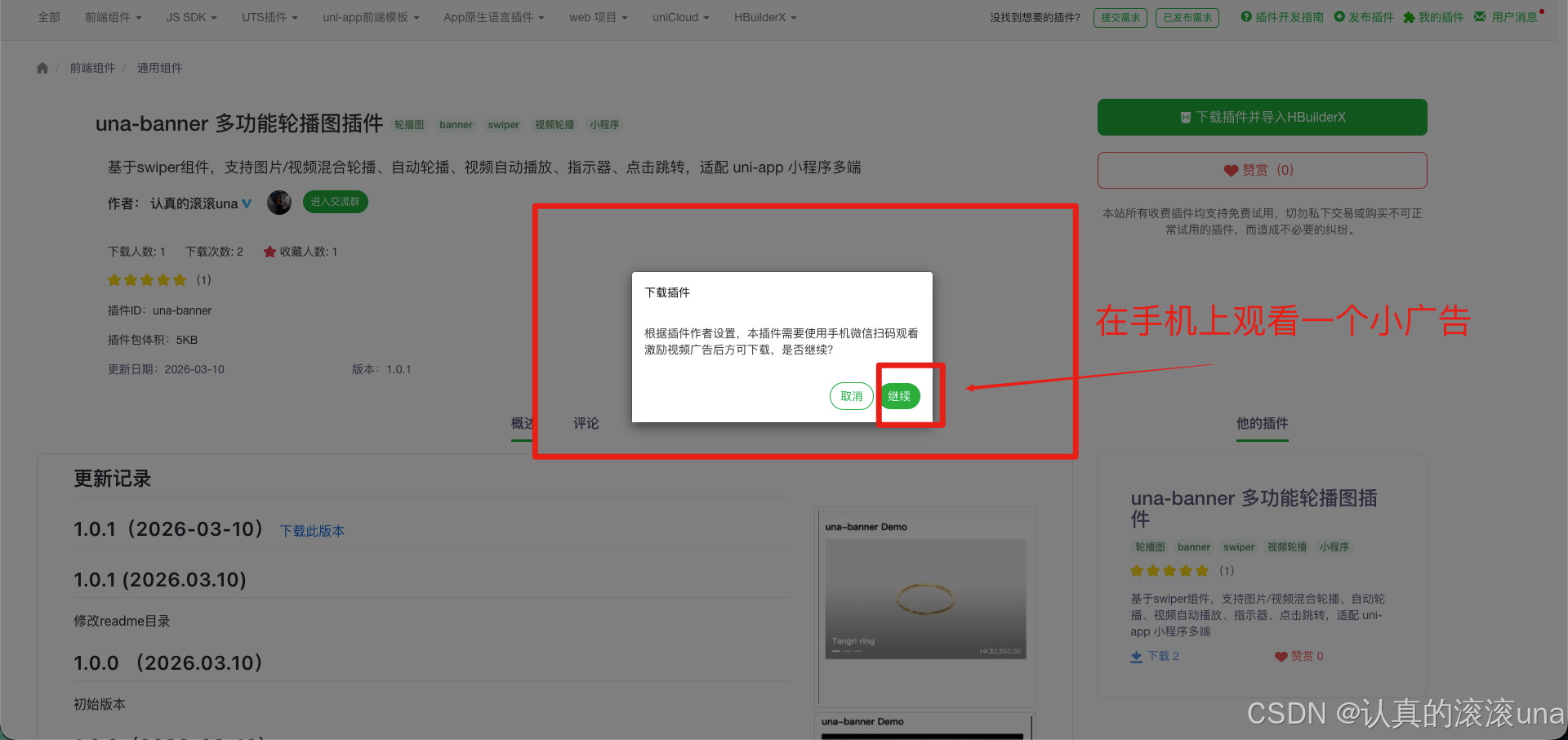Open the App原生语言插件 dropdown

click(x=494, y=17)
